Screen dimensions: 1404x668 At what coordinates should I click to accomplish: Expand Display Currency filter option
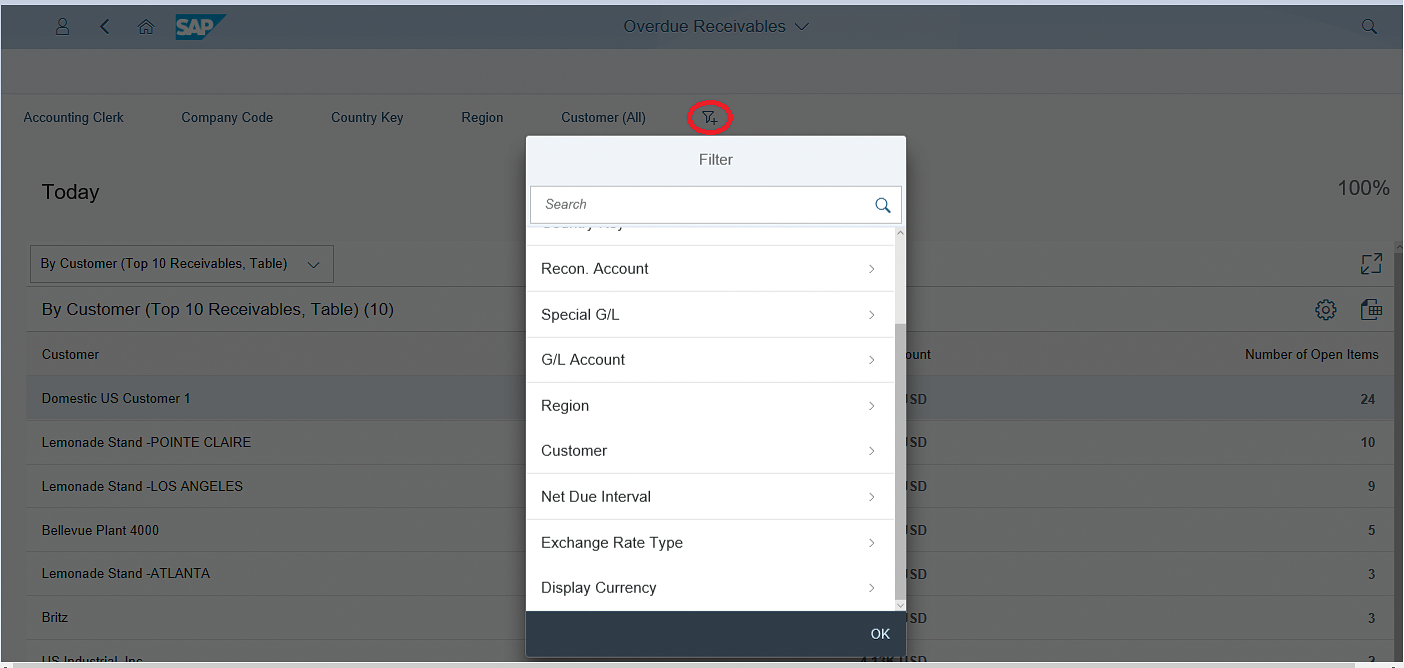(710, 588)
